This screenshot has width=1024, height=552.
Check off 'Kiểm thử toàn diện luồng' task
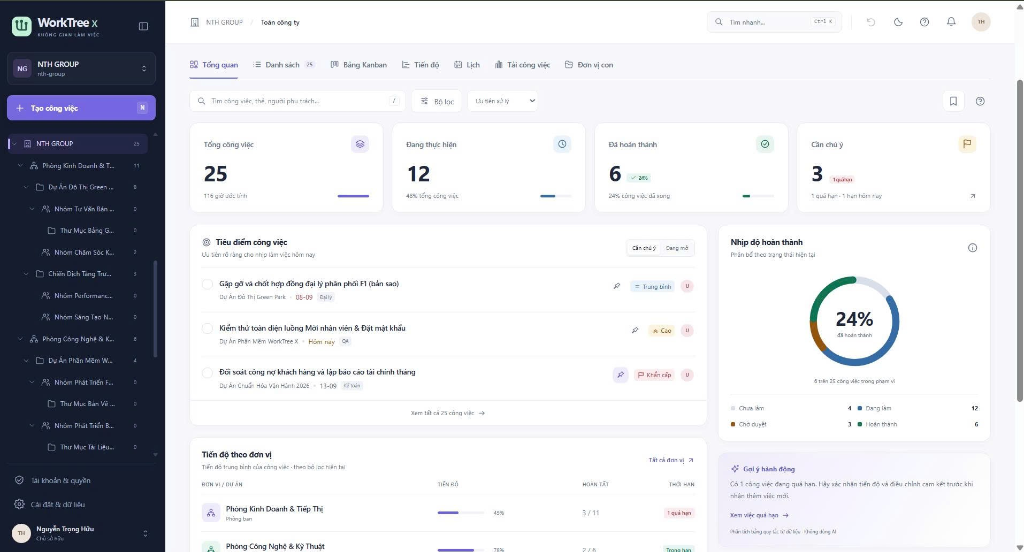(207, 329)
